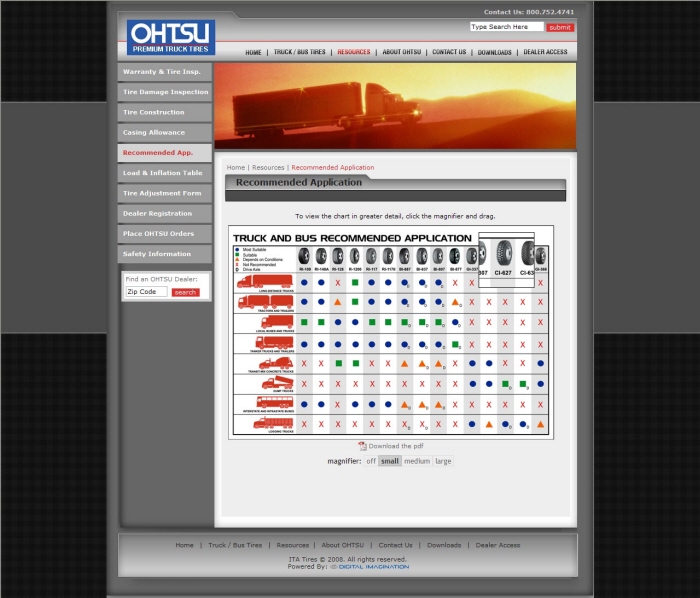The width and height of the screenshot is (700, 598).
Task: Click the red submit search button
Action: (560, 28)
